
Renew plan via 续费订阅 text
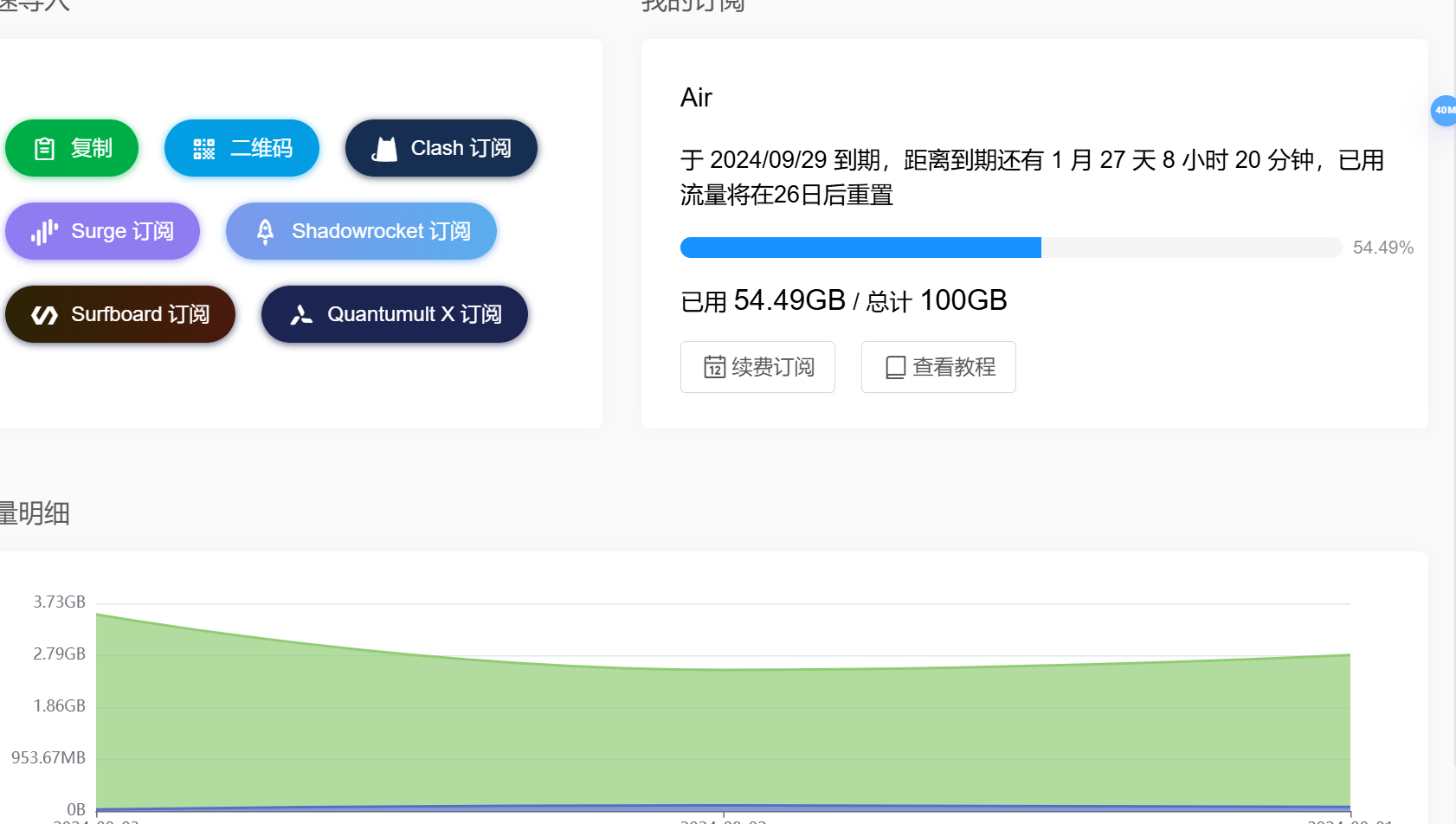tap(773, 367)
